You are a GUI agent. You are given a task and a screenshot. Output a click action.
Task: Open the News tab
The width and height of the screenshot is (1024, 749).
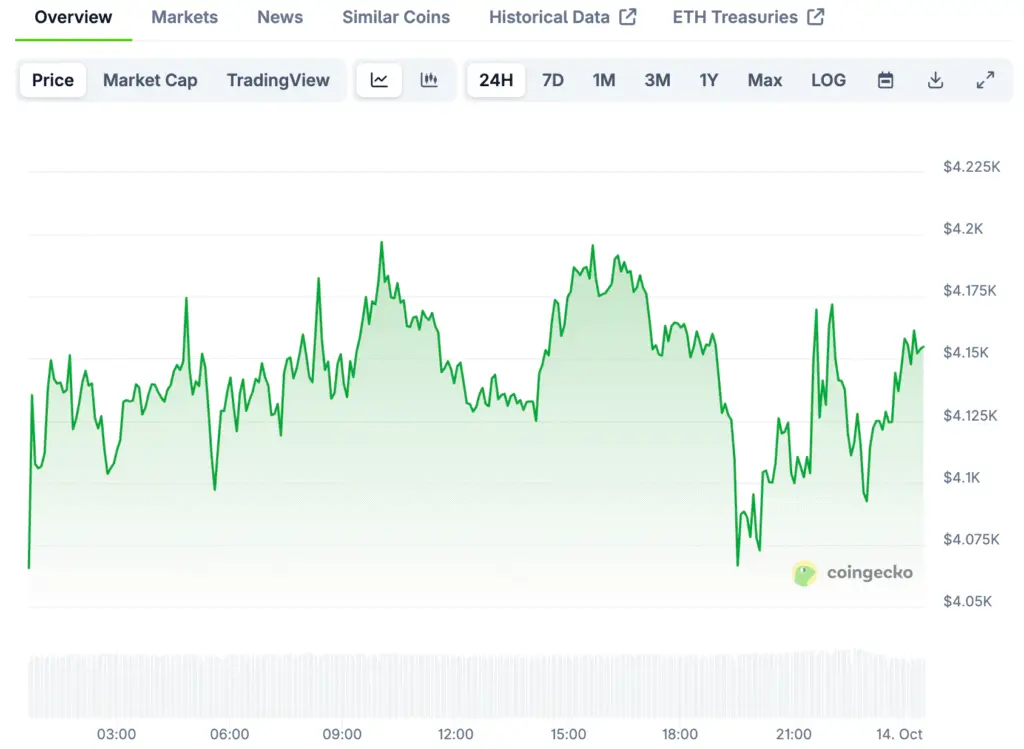(x=280, y=17)
